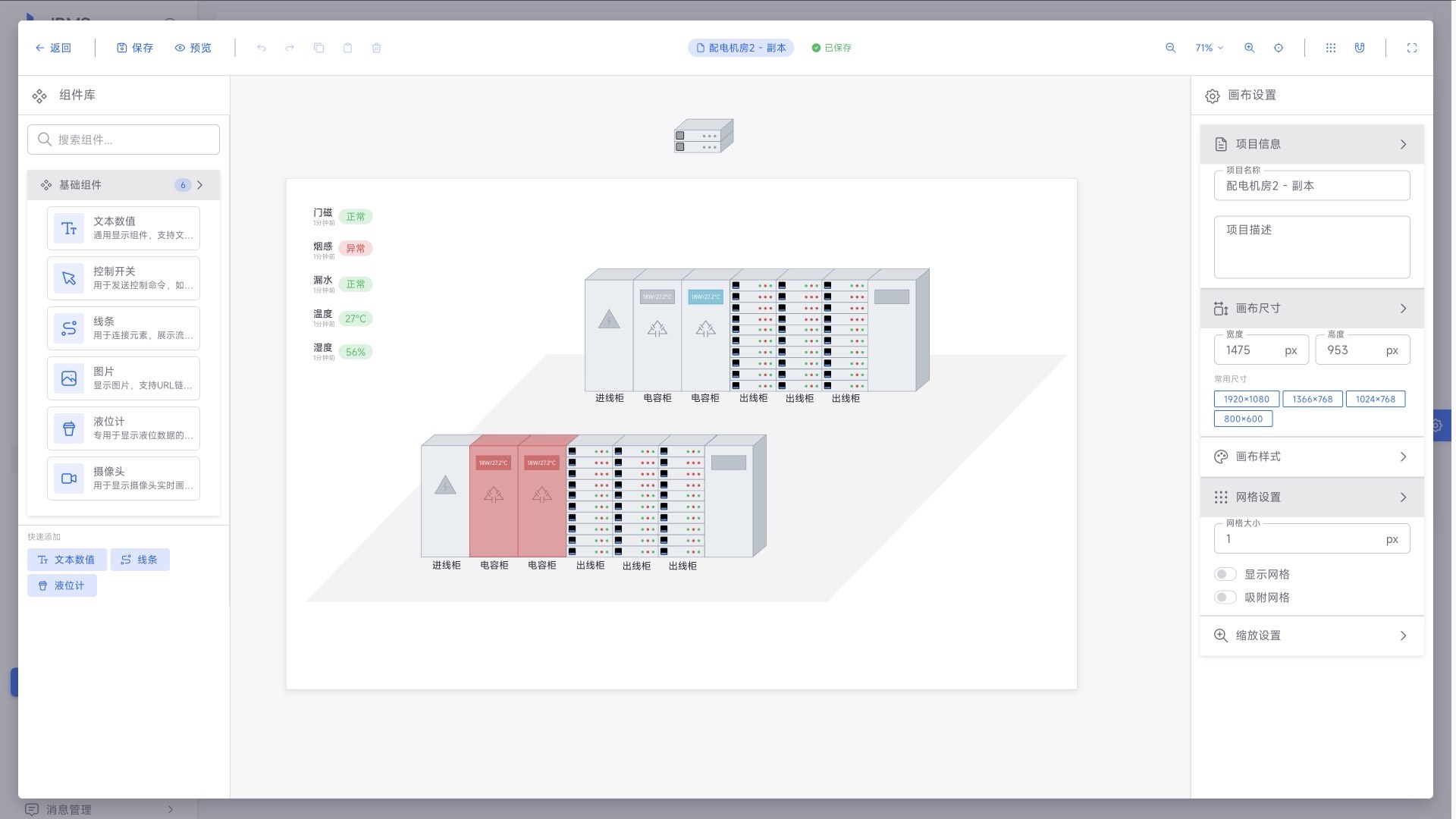Open the 71% zoom level dropdown
This screenshot has width=1456, height=819.
(1209, 48)
